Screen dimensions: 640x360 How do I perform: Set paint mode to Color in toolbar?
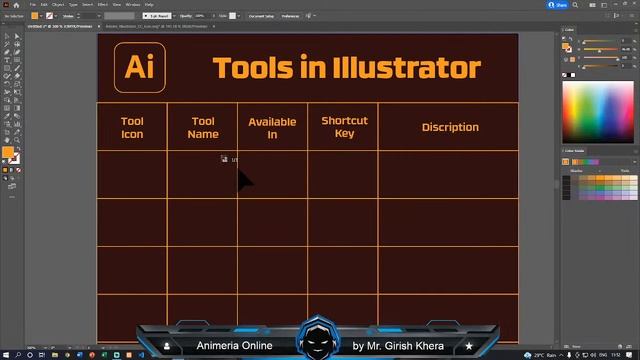pos(5,170)
